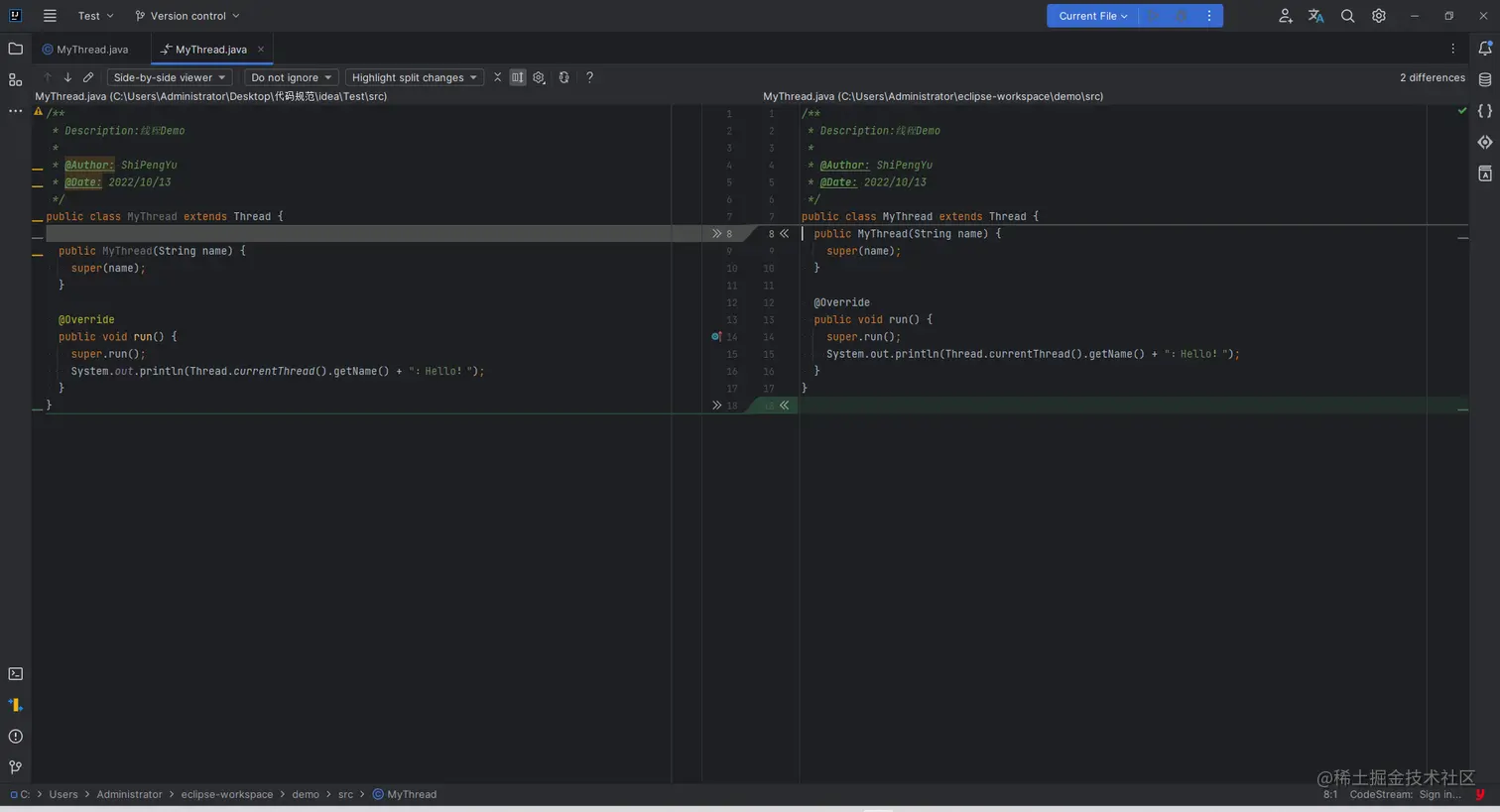Click Users in breadcrumb path
The width and height of the screenshot is (1500, 812).
[x=63, y=794]
